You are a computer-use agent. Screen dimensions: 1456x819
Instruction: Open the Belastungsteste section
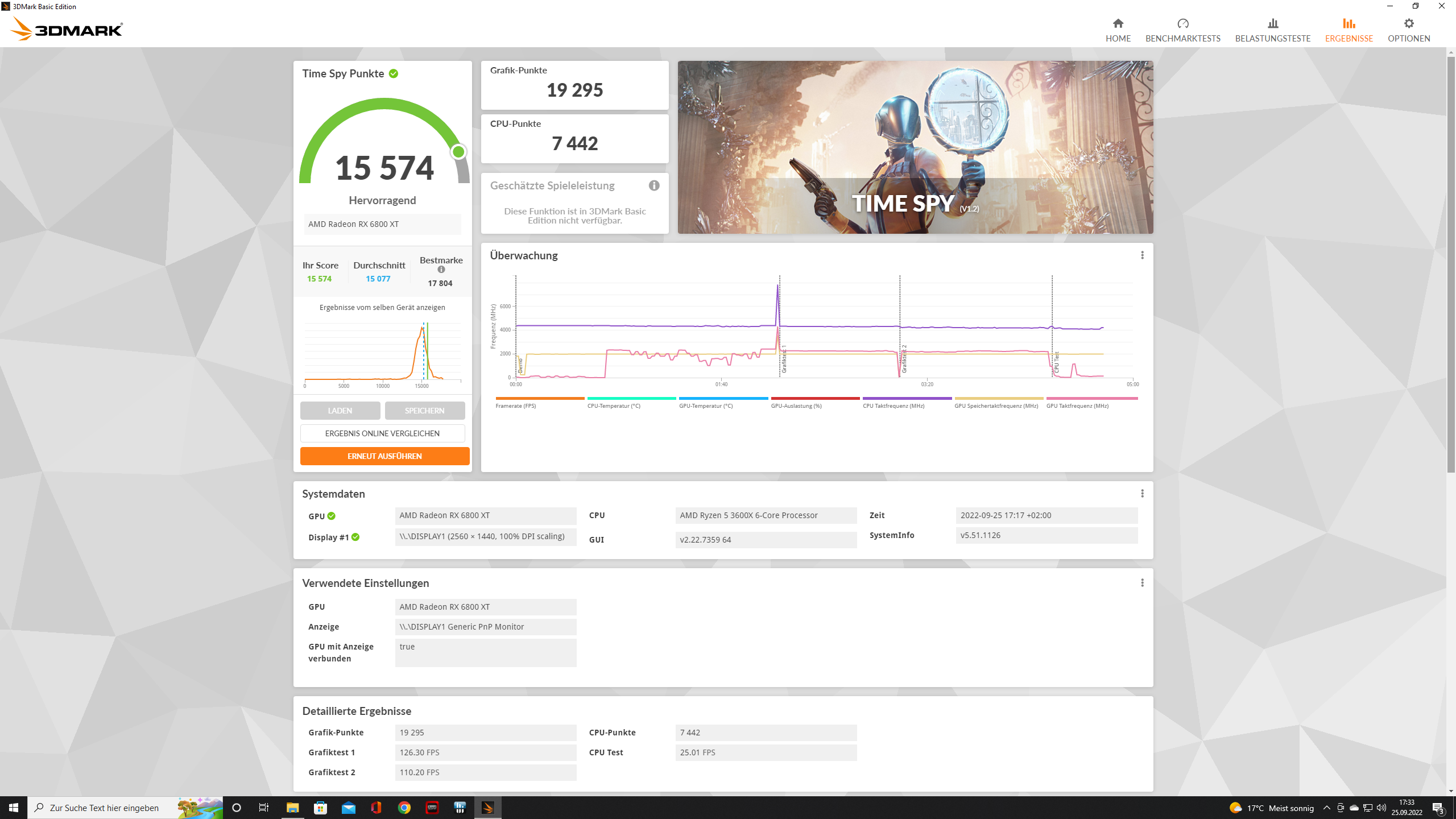(1272, 28)
